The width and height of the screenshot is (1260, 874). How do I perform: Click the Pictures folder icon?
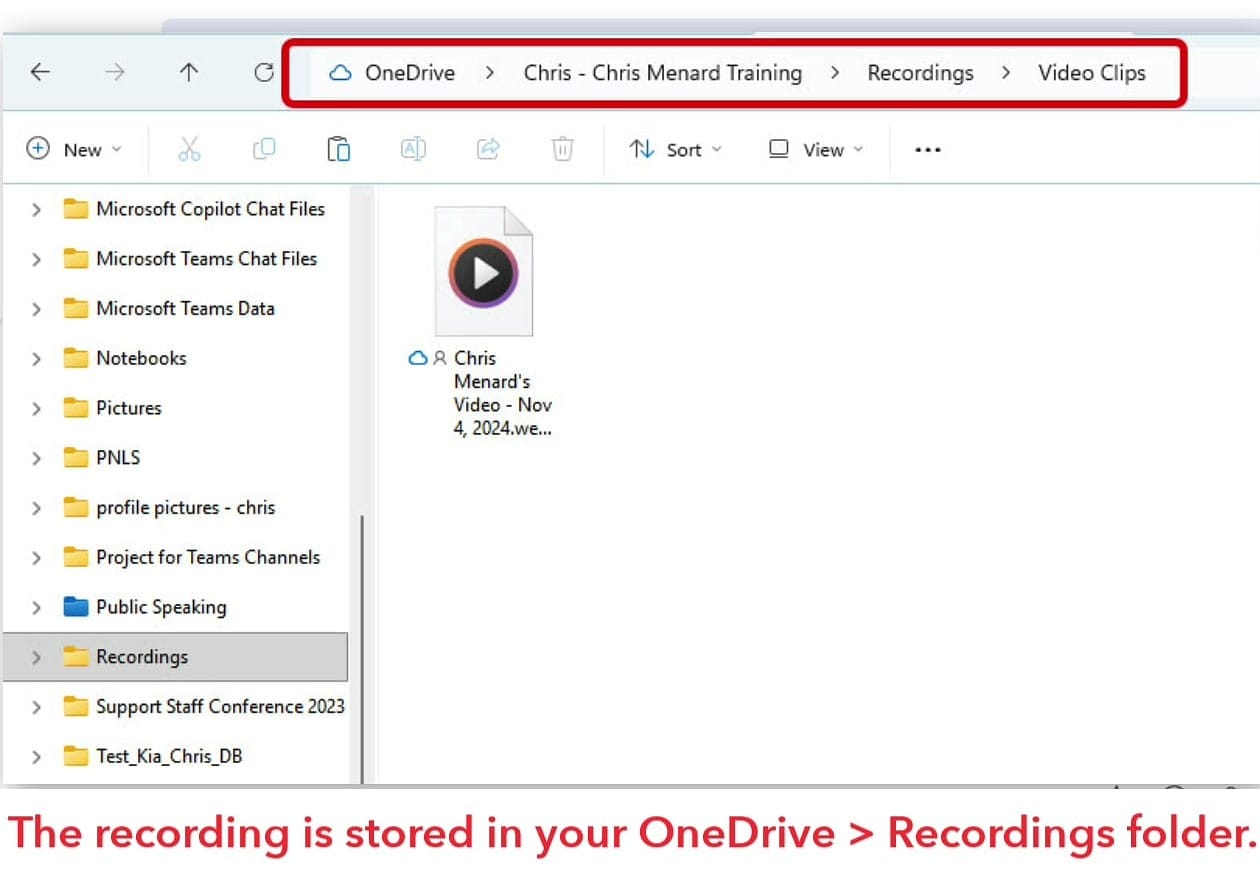pos(75,408)
